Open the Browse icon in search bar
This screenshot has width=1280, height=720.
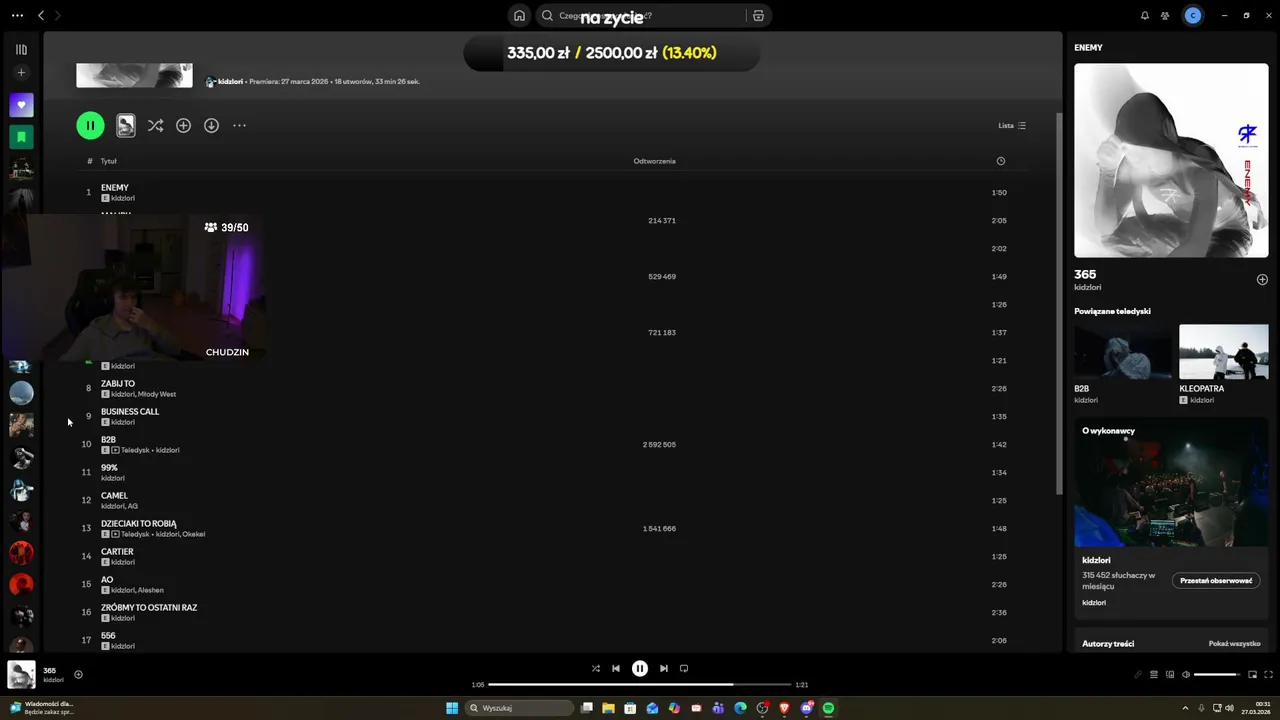758,16
